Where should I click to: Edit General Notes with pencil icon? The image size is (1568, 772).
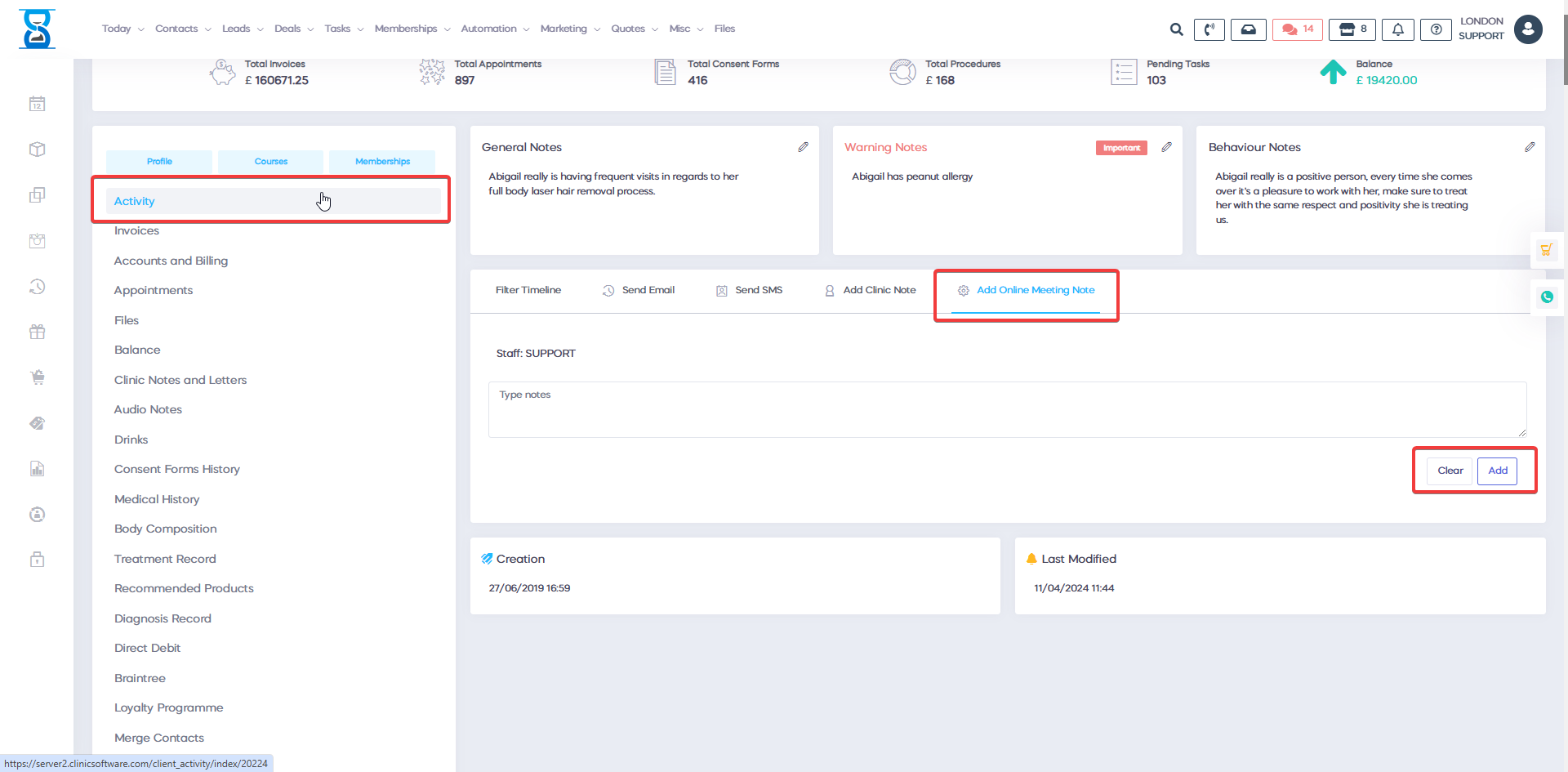pyautogui.click(x=803, y=147)
